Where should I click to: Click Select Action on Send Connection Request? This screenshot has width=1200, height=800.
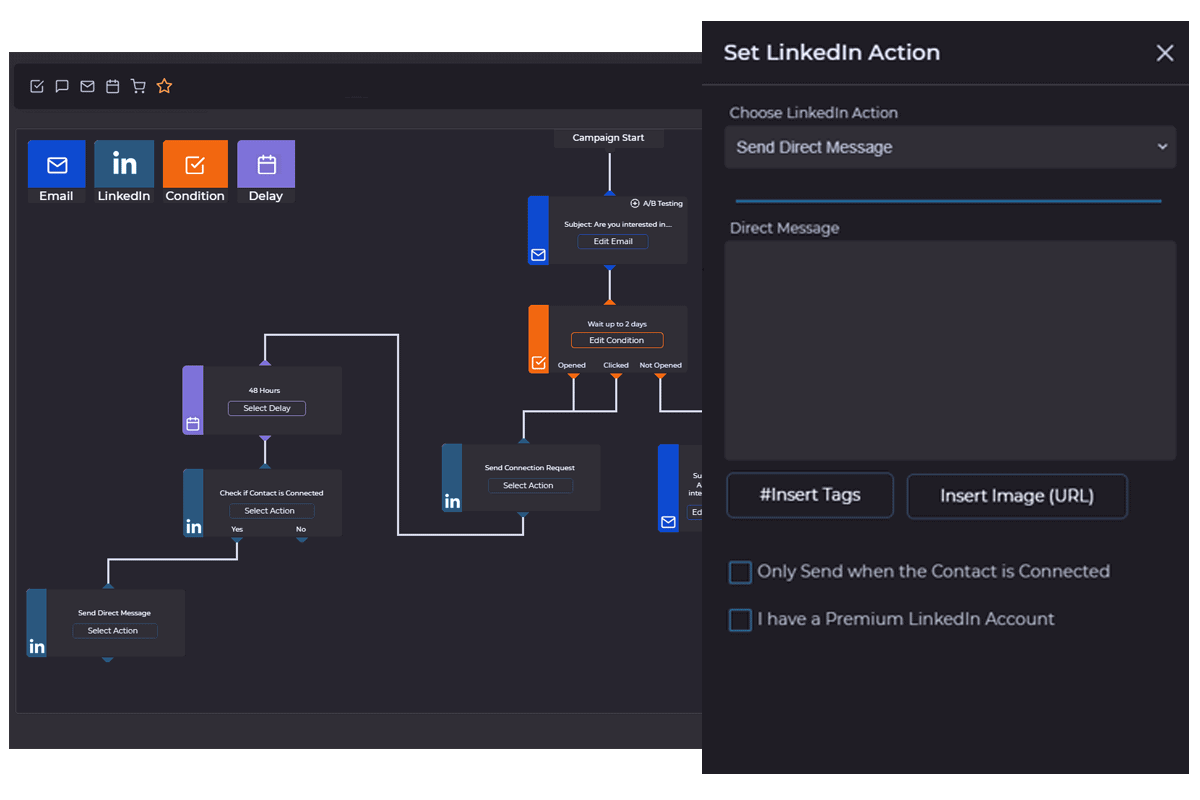click(x=529, y=485)
